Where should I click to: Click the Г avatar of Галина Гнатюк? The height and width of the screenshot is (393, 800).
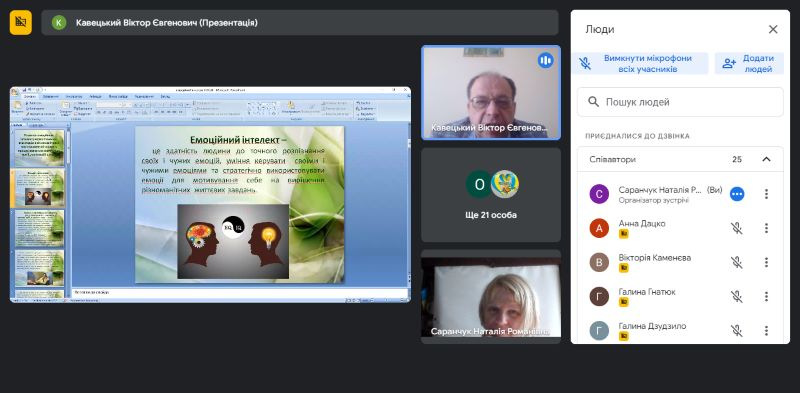[599, 297]
